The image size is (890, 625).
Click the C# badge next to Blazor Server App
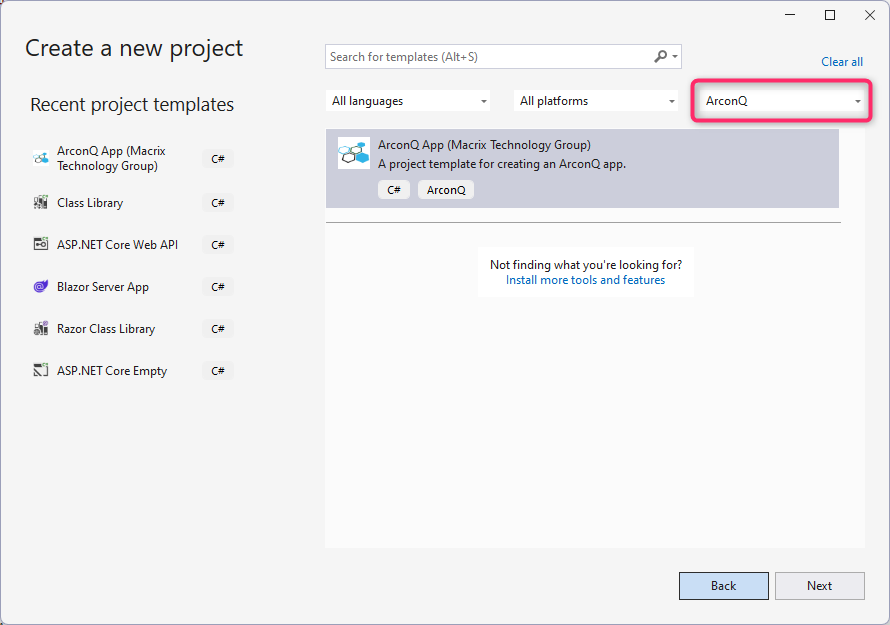pos(218,287)
